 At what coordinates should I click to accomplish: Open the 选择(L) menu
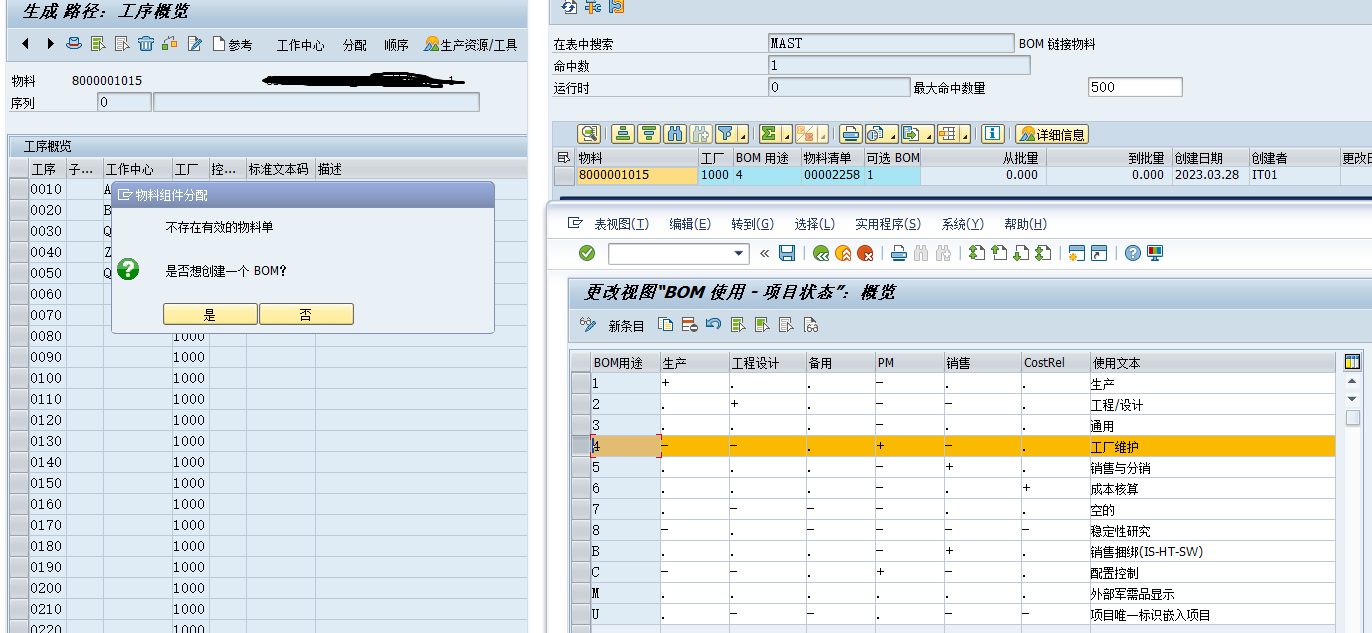tap(814, 224)
